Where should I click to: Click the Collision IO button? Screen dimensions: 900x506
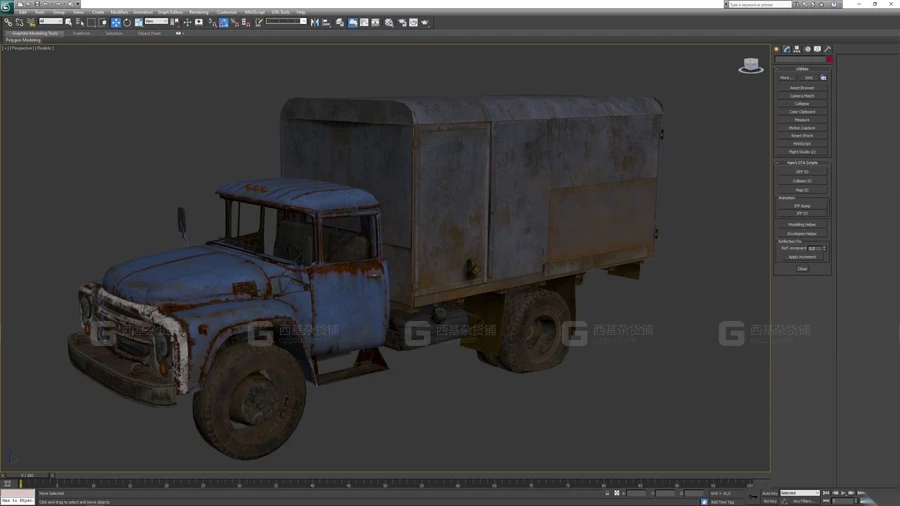coord(802,181)
